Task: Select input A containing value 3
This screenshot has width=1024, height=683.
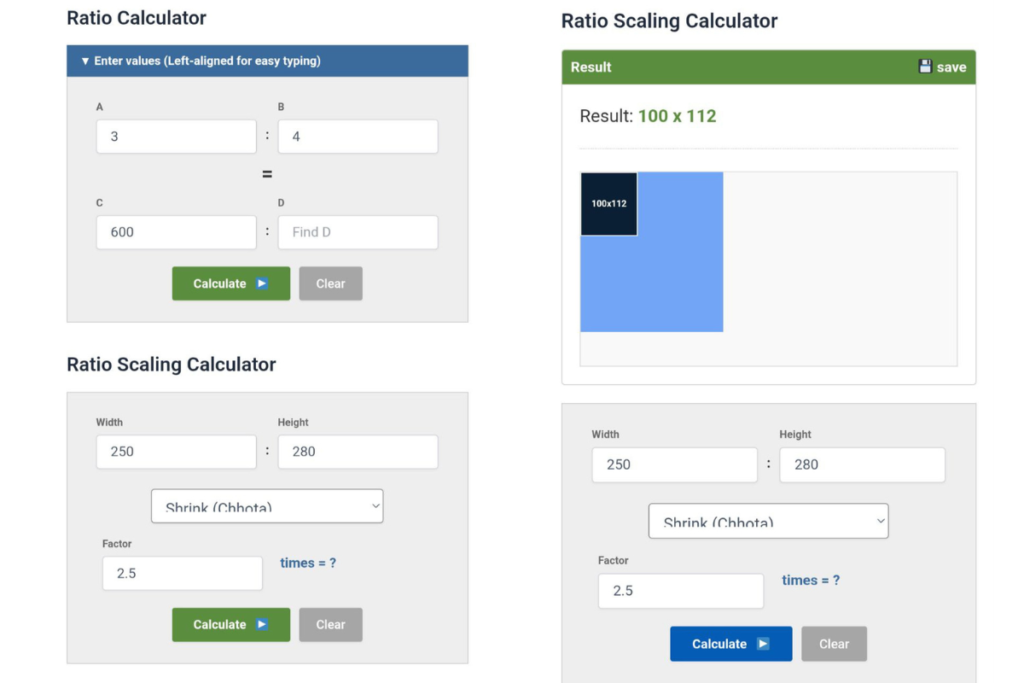Action: pos(176,136)
